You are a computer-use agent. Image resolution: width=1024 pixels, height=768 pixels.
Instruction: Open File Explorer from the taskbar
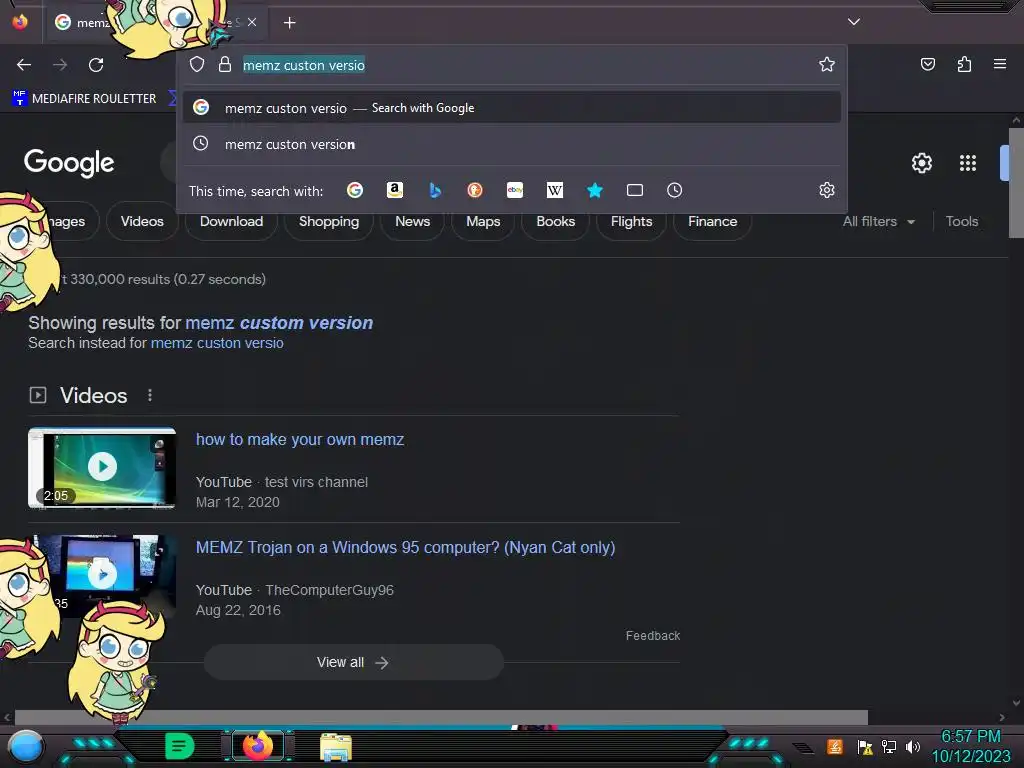[x=336, y=746]
